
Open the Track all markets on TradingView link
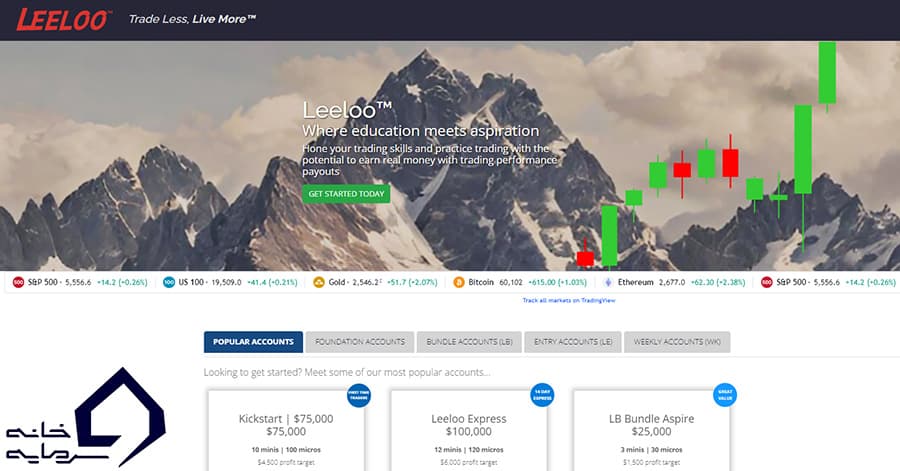[x=569, y=300]
